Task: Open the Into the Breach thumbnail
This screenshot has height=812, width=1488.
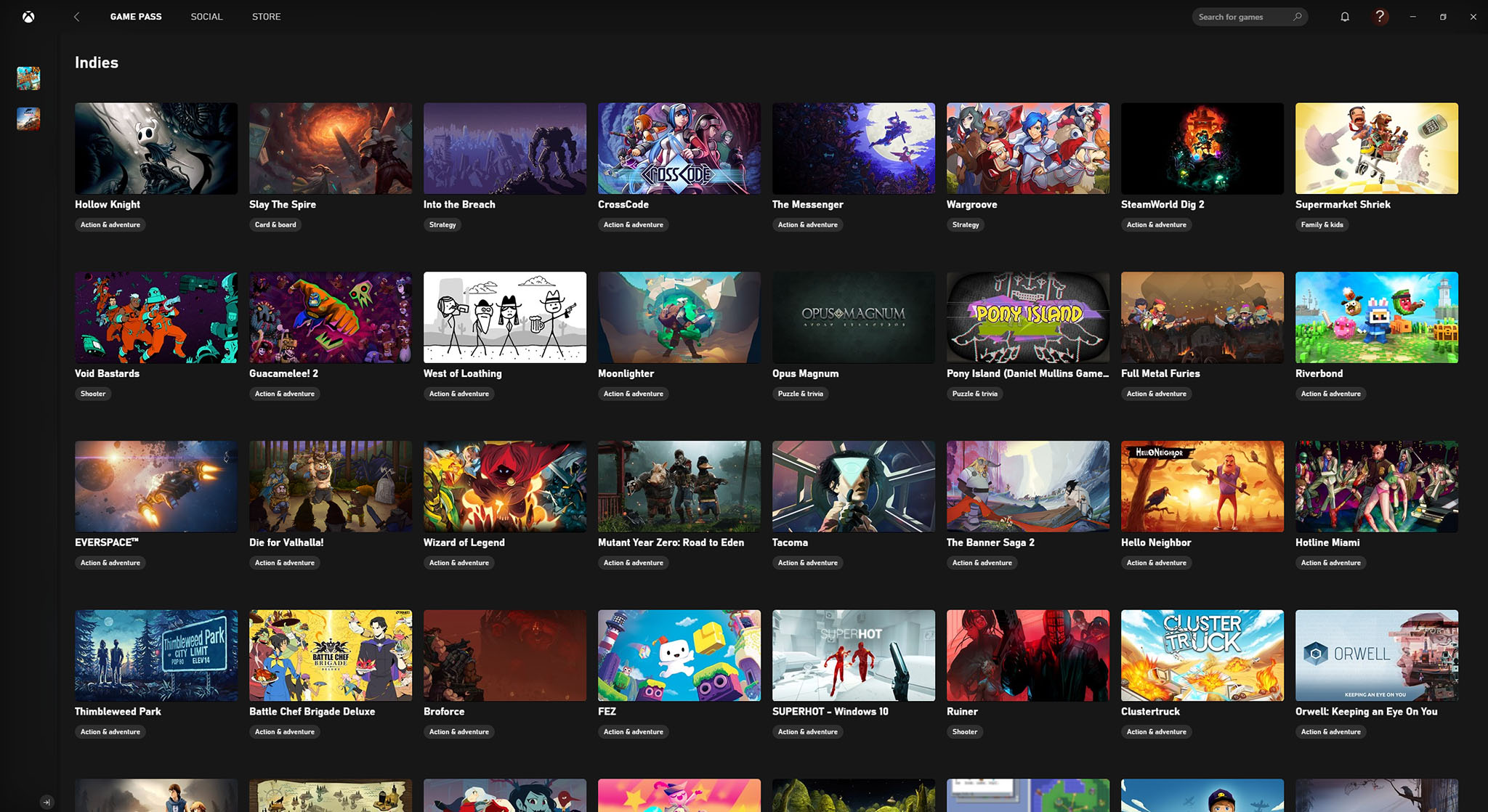Action: [505, 148]
